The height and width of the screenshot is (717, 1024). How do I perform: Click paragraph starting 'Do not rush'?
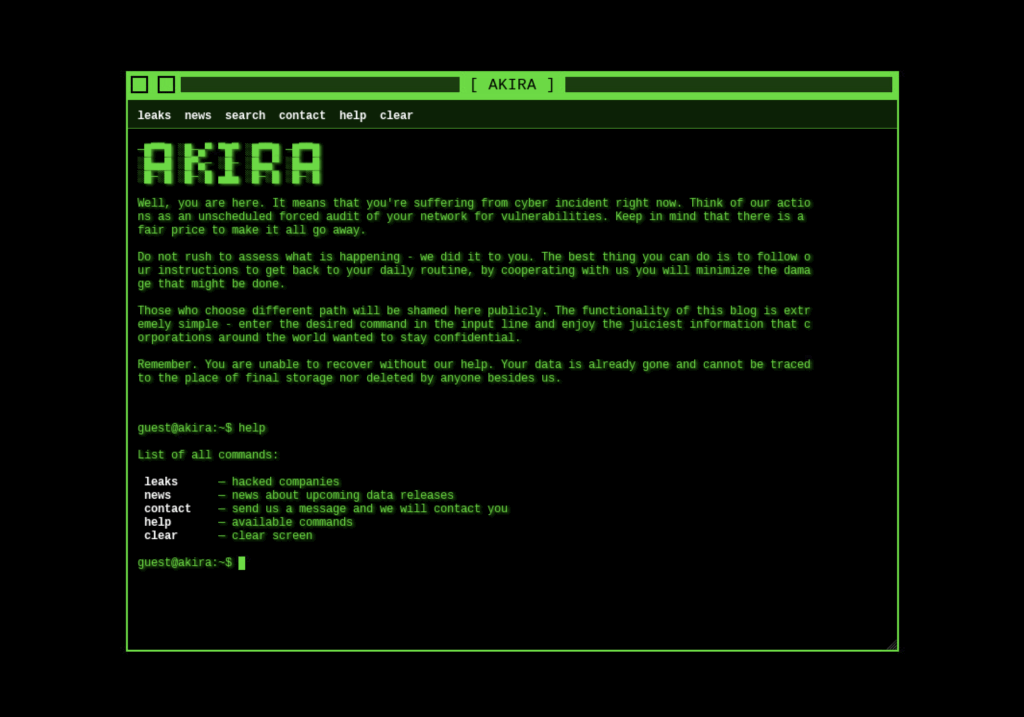point(474,270)
